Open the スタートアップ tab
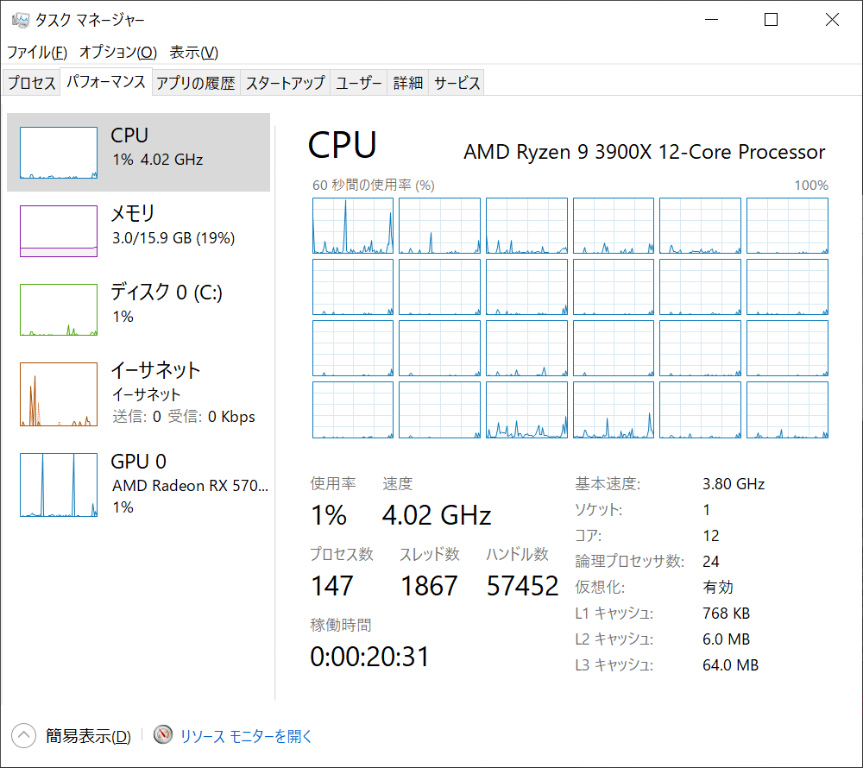This screenshot has height=768, width=863. [x=285, y=84]
